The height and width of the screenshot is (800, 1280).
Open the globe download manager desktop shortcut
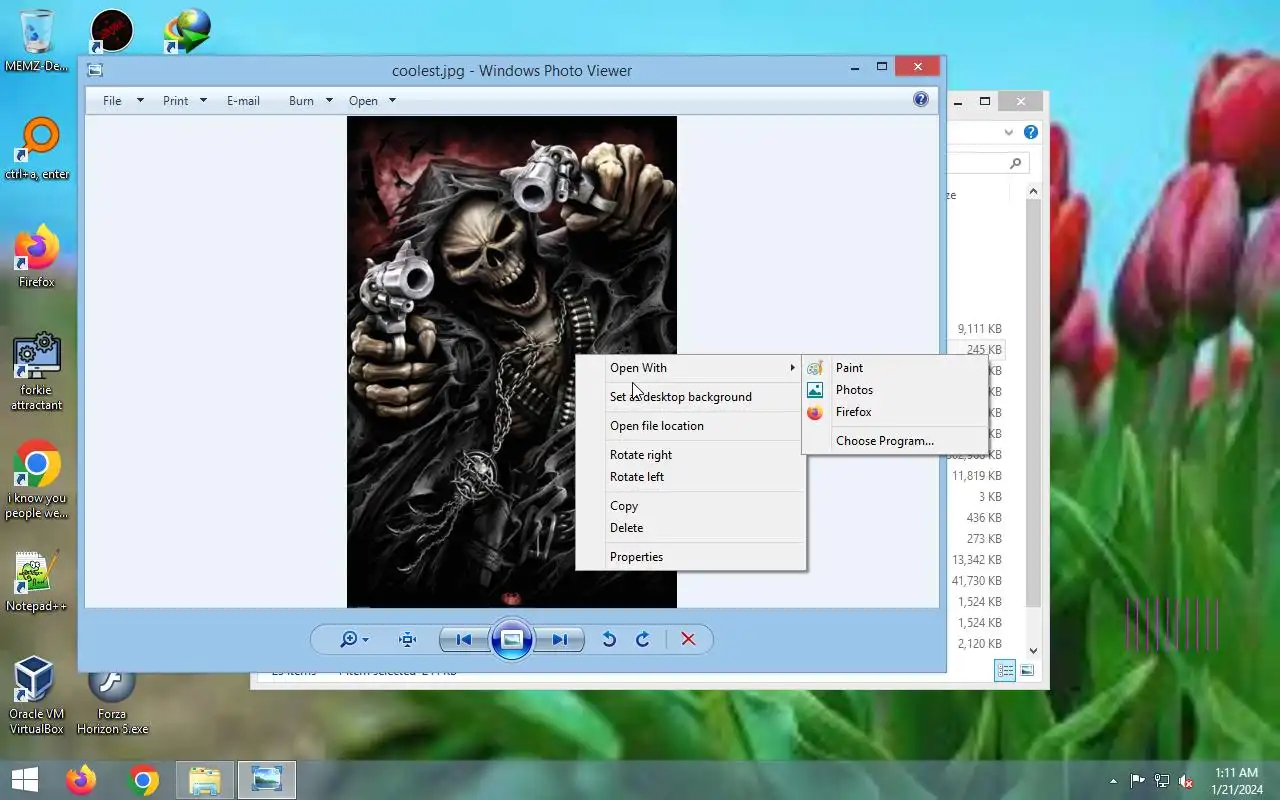point(187,31)
